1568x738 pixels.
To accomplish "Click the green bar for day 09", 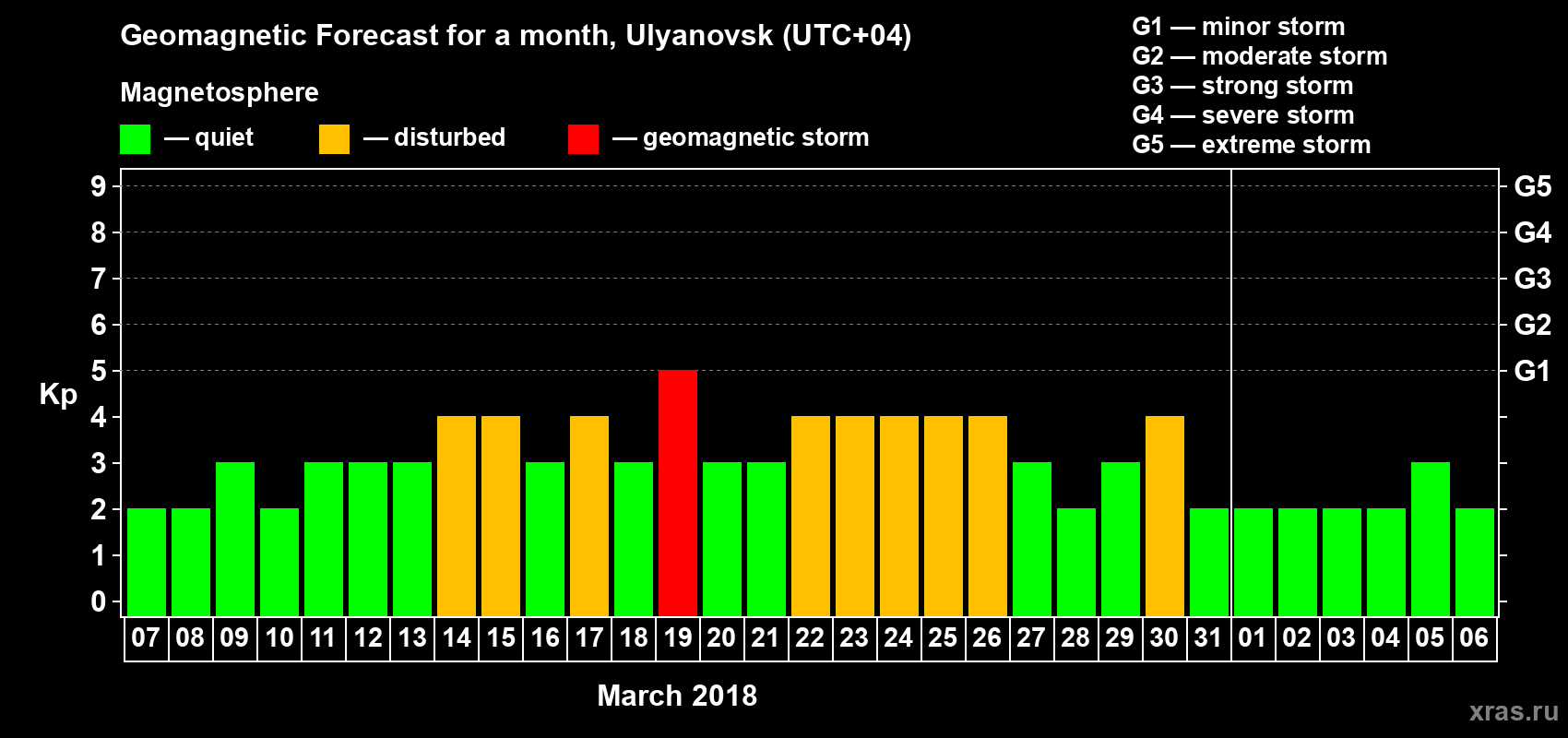I will [235, 539].
